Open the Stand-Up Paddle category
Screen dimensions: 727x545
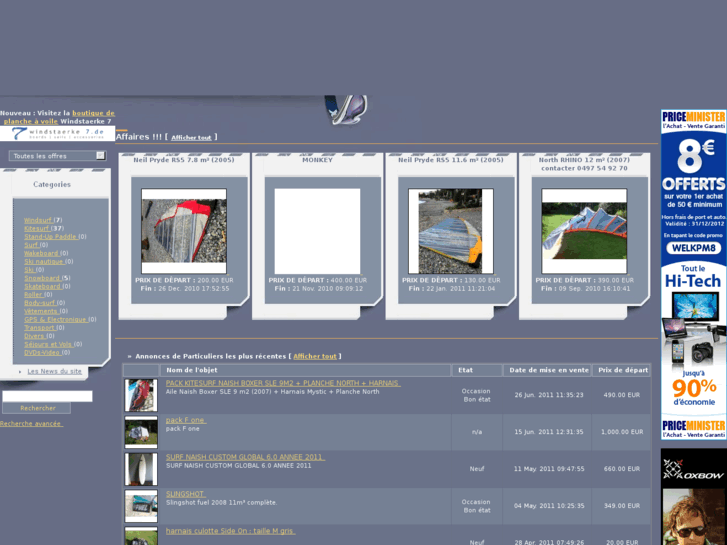(51, 237)
